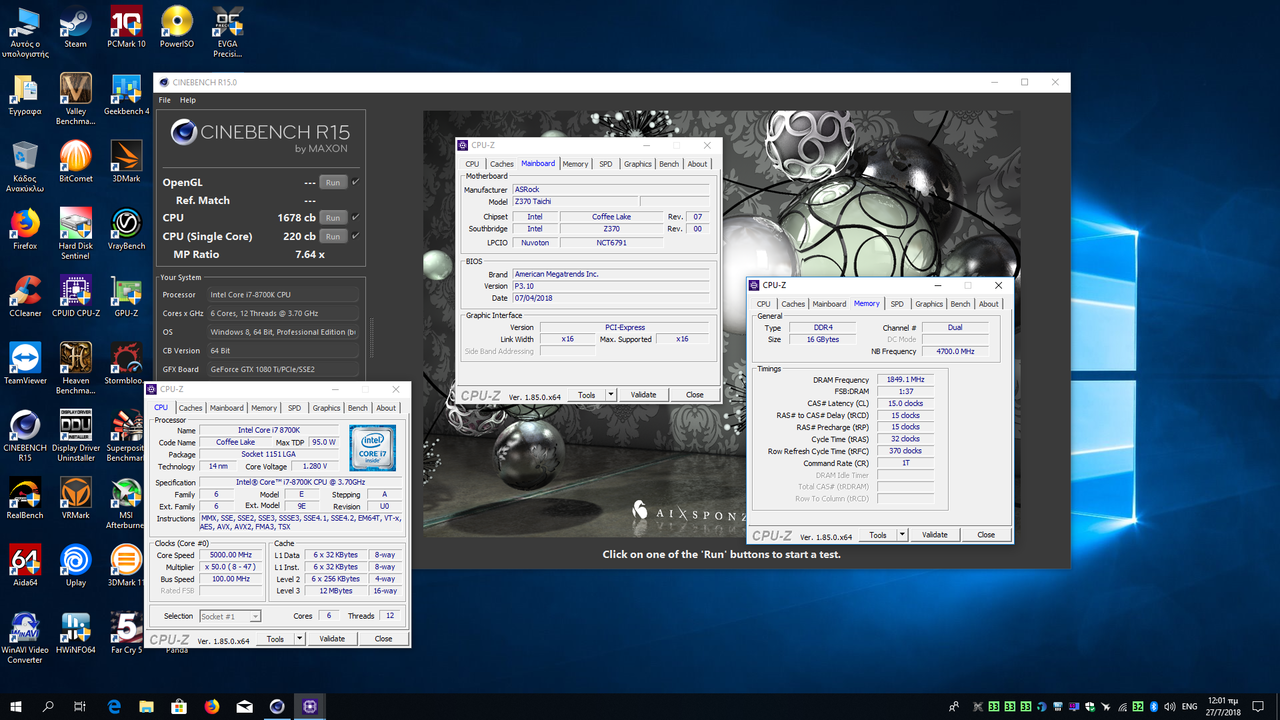Screen dimensions: 1280x720
Task: Open the Help menu in Cinebench
Action: pyautogui.click(x=188, y=100)
